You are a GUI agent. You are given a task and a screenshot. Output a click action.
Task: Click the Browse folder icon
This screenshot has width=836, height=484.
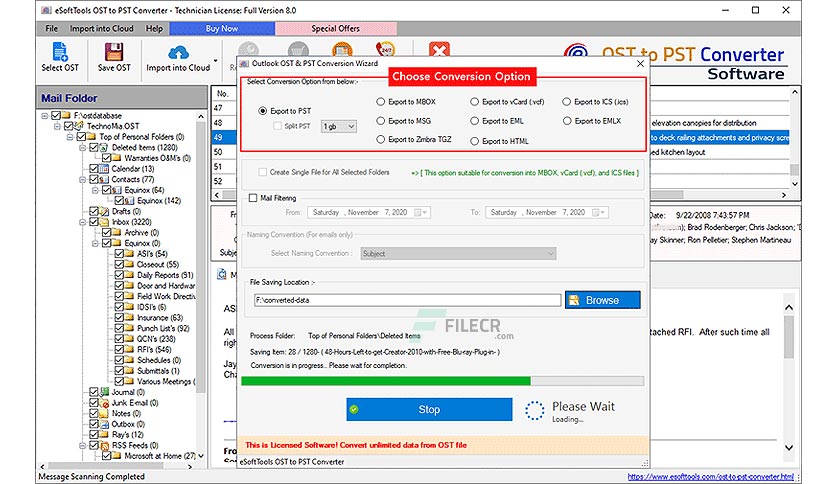(x=574, y=300)
